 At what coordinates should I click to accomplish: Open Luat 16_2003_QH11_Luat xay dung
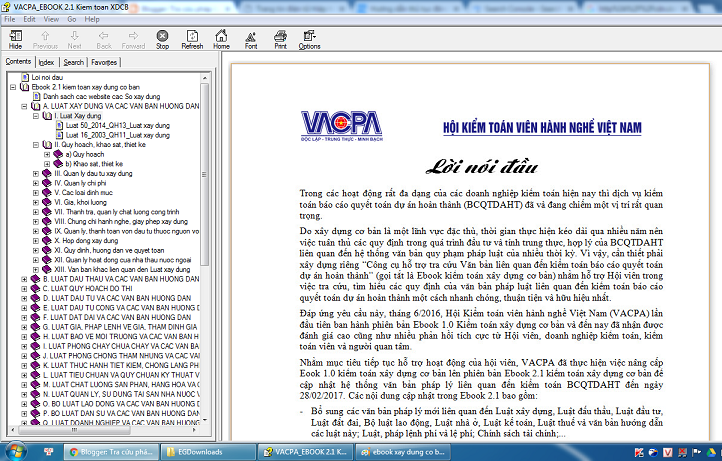tap(117, 135)
